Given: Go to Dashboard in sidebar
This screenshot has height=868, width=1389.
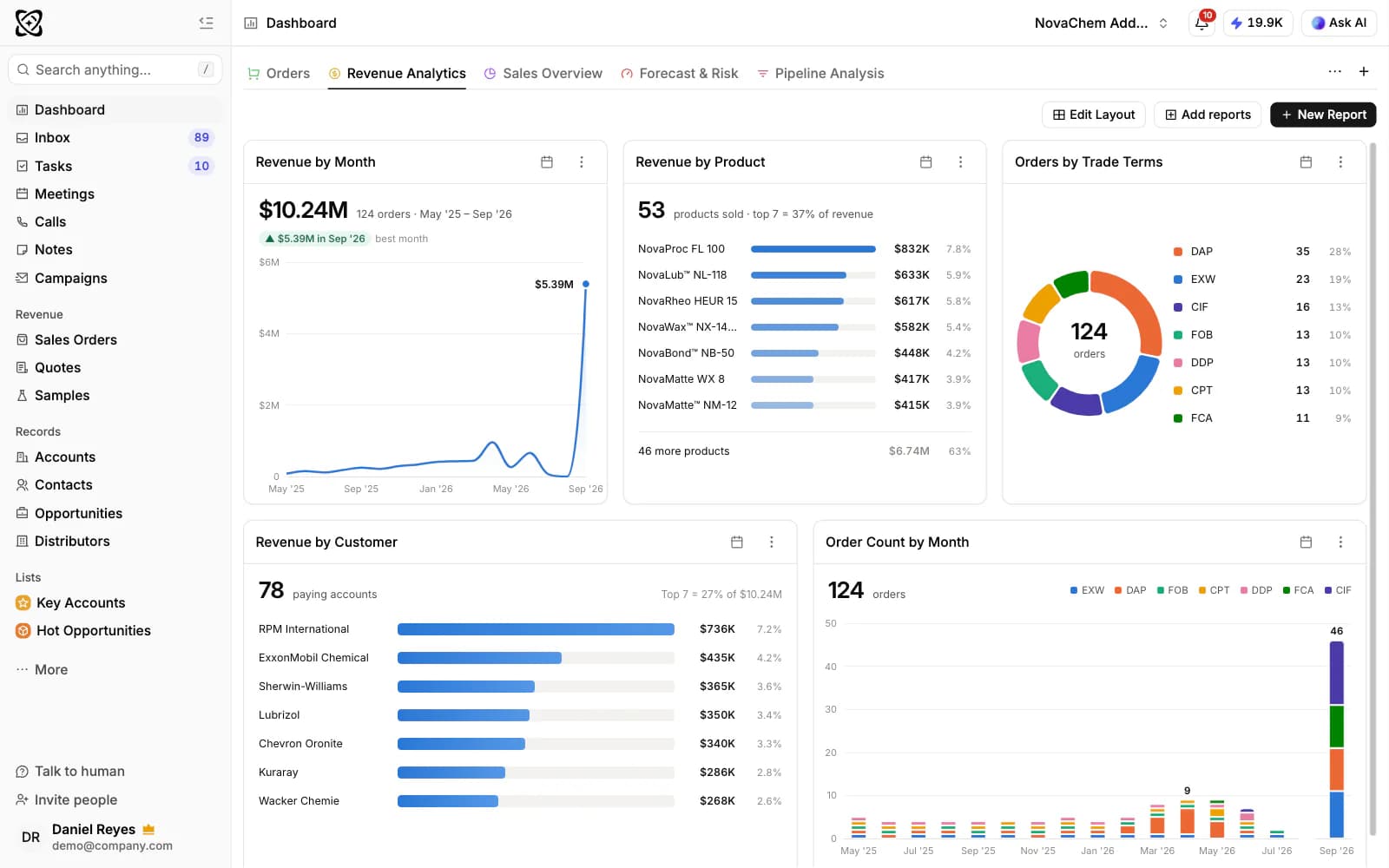Looking at the screenshot, I should click(x=115, y=109).
